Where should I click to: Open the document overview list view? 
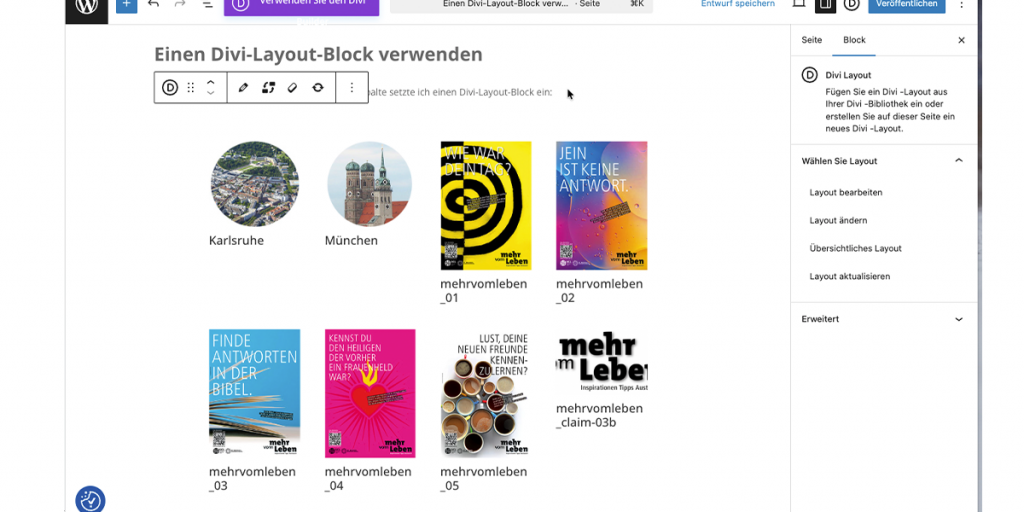click(208, 5)
